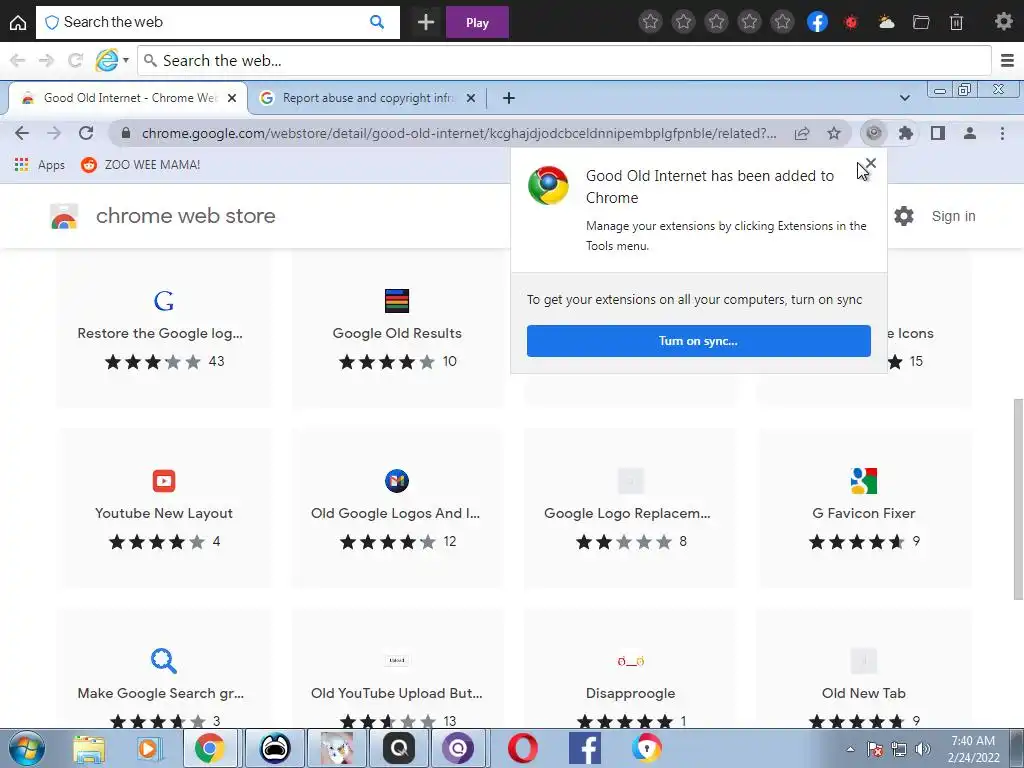1024x768 pixels.
Task: Close the Report abuse tab
Action: [x=471, y=98]
